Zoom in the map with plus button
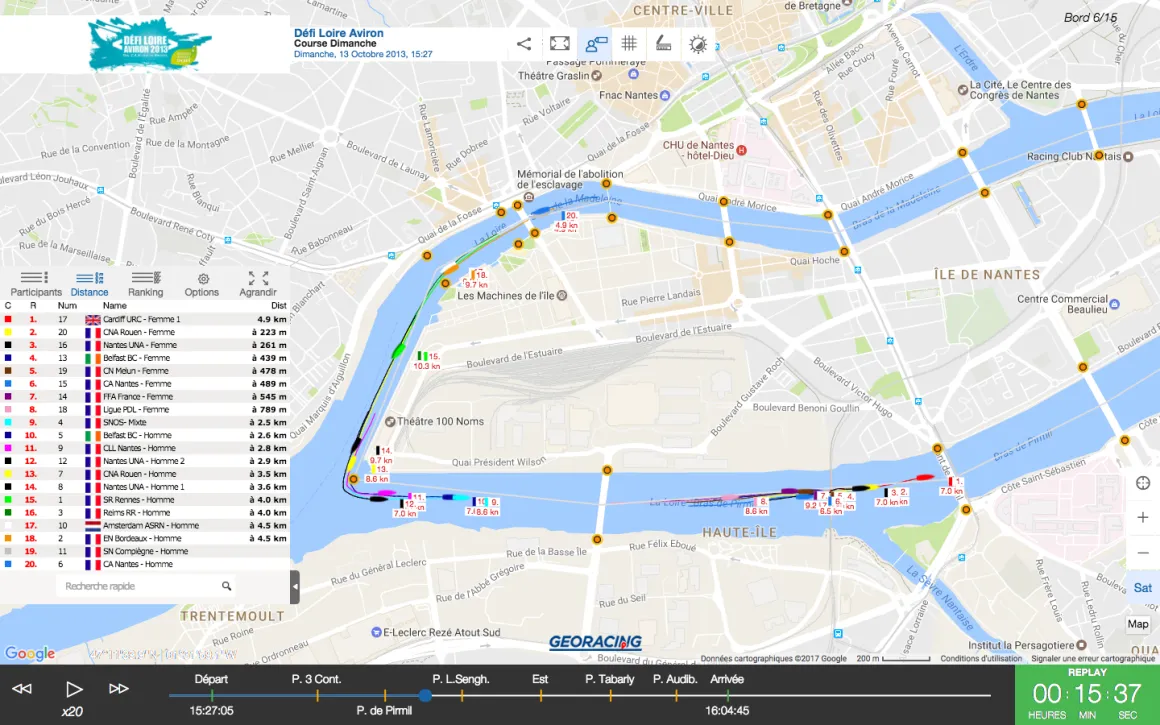This screenshot has width=1160, height=725. click(x=1143, y=517)
